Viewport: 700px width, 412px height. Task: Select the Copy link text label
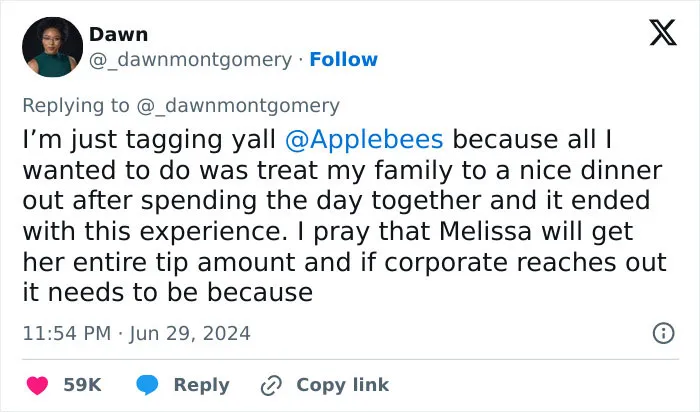[343, 385]
